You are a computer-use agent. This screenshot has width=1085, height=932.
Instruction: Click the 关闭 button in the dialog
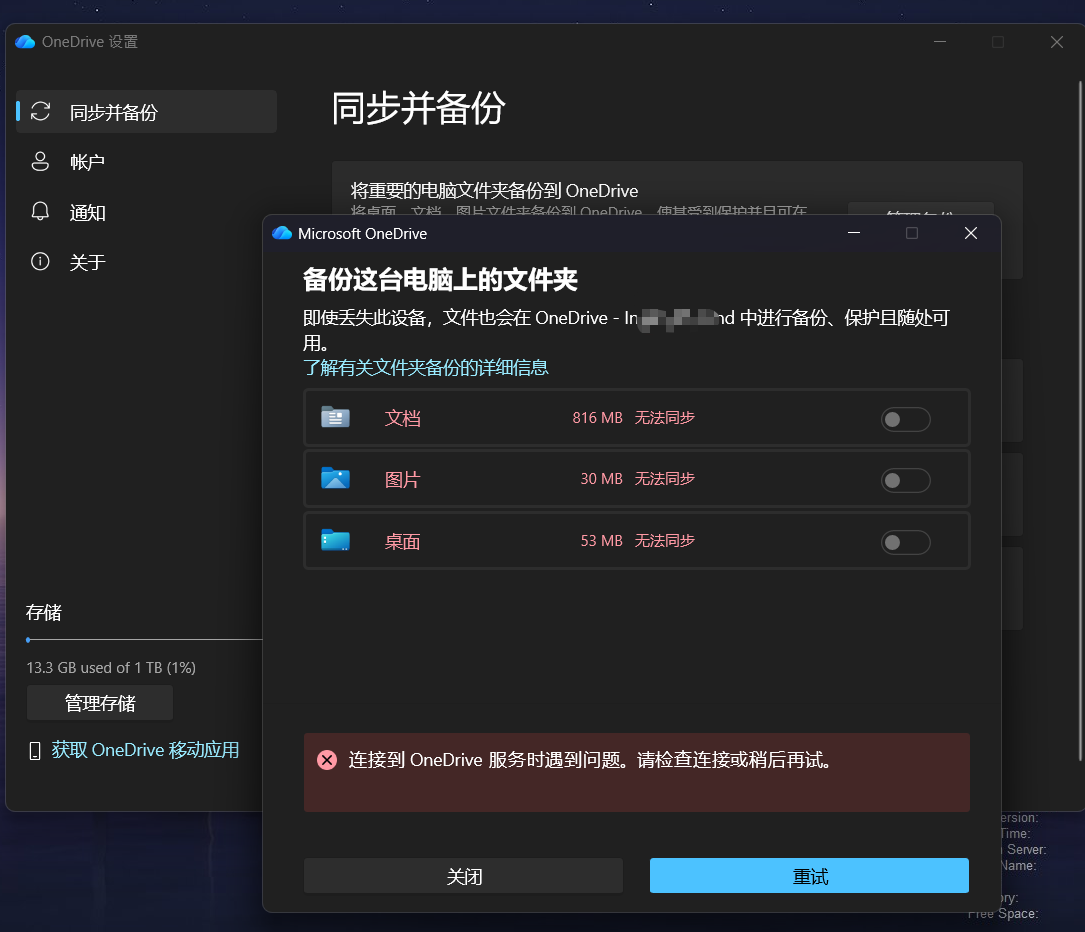[x=464, y=876]
